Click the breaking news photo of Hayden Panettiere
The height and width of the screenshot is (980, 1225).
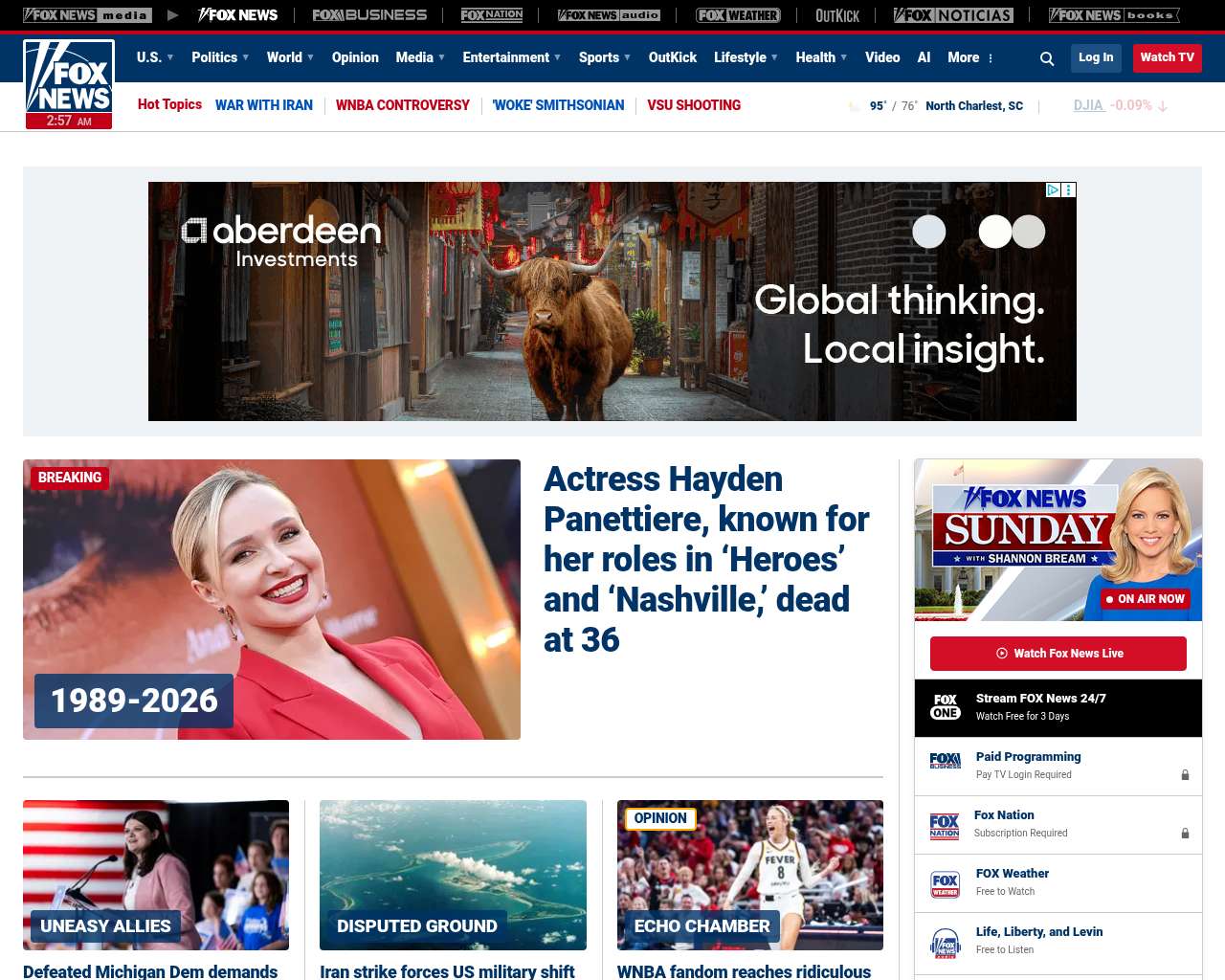[272, 599]
